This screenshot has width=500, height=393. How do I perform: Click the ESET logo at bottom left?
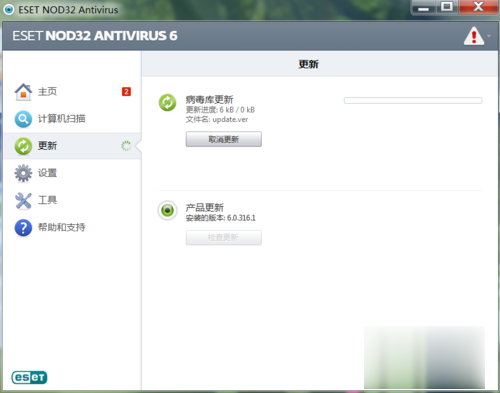29,377
